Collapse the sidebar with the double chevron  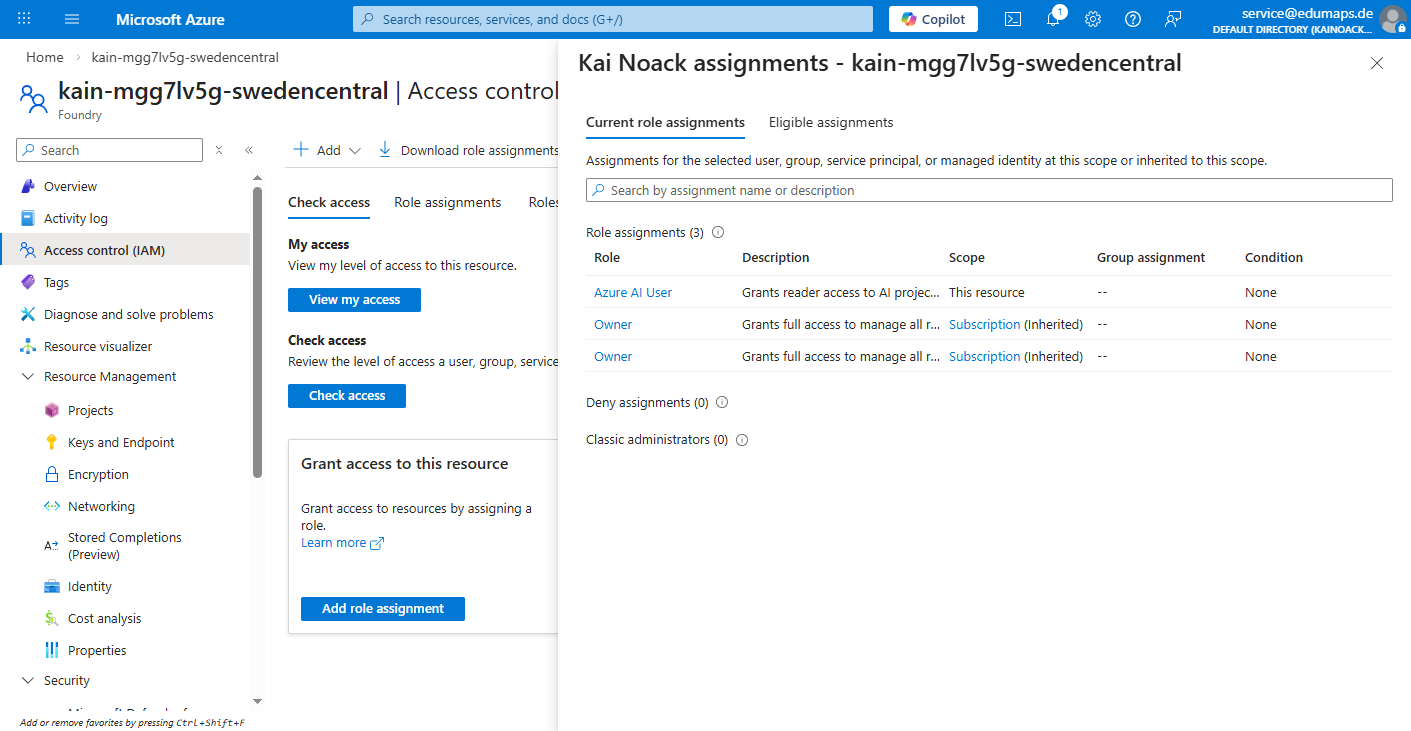pos(249,150)
